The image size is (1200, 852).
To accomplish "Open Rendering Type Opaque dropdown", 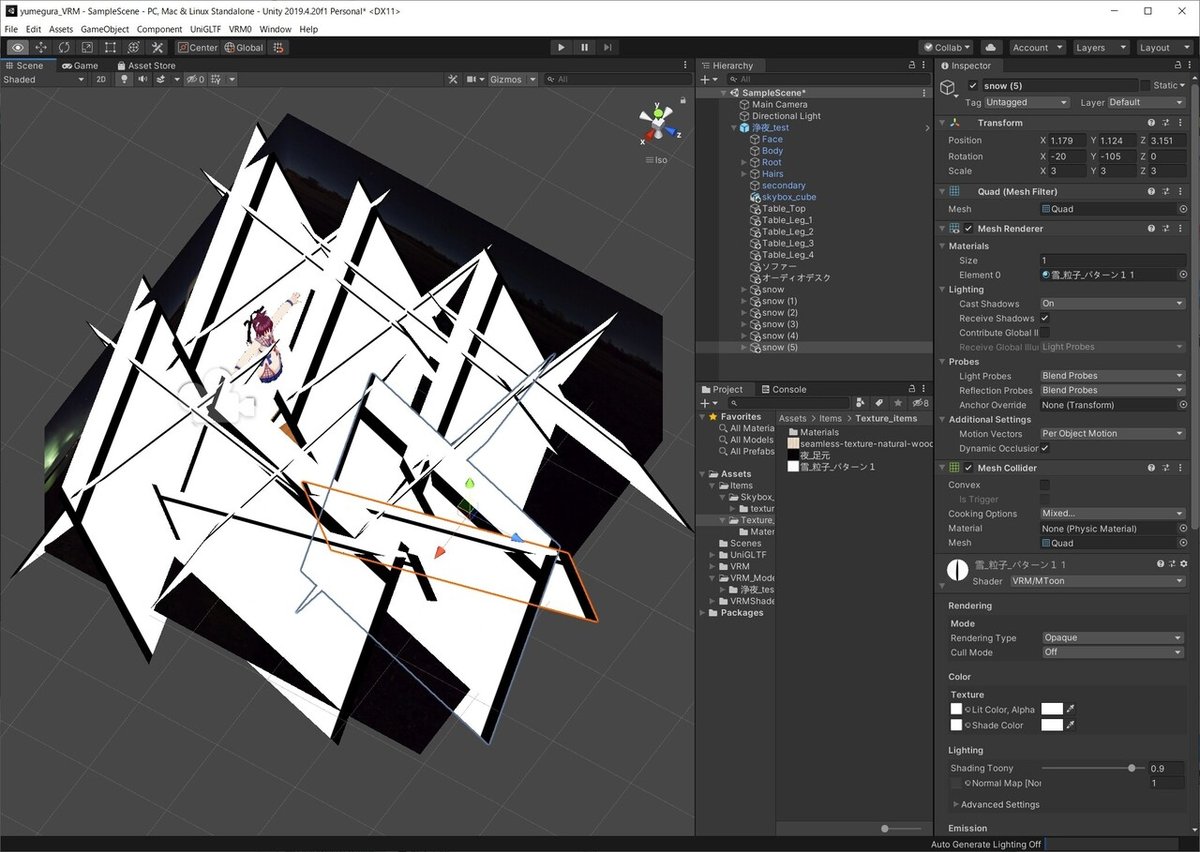I will coord(1113,637).
